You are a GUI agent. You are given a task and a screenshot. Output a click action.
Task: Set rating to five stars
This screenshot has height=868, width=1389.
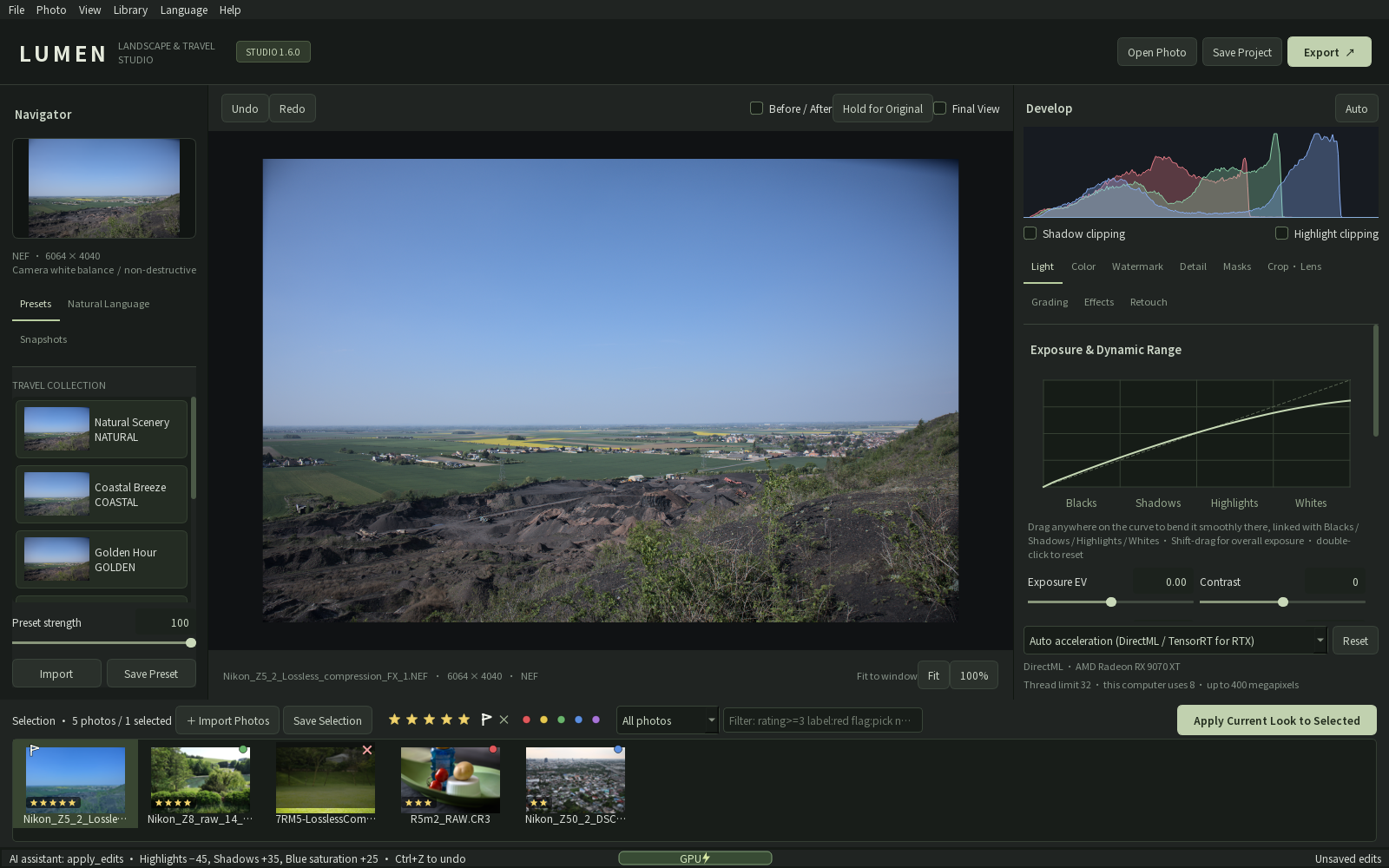tap(464, 720)
